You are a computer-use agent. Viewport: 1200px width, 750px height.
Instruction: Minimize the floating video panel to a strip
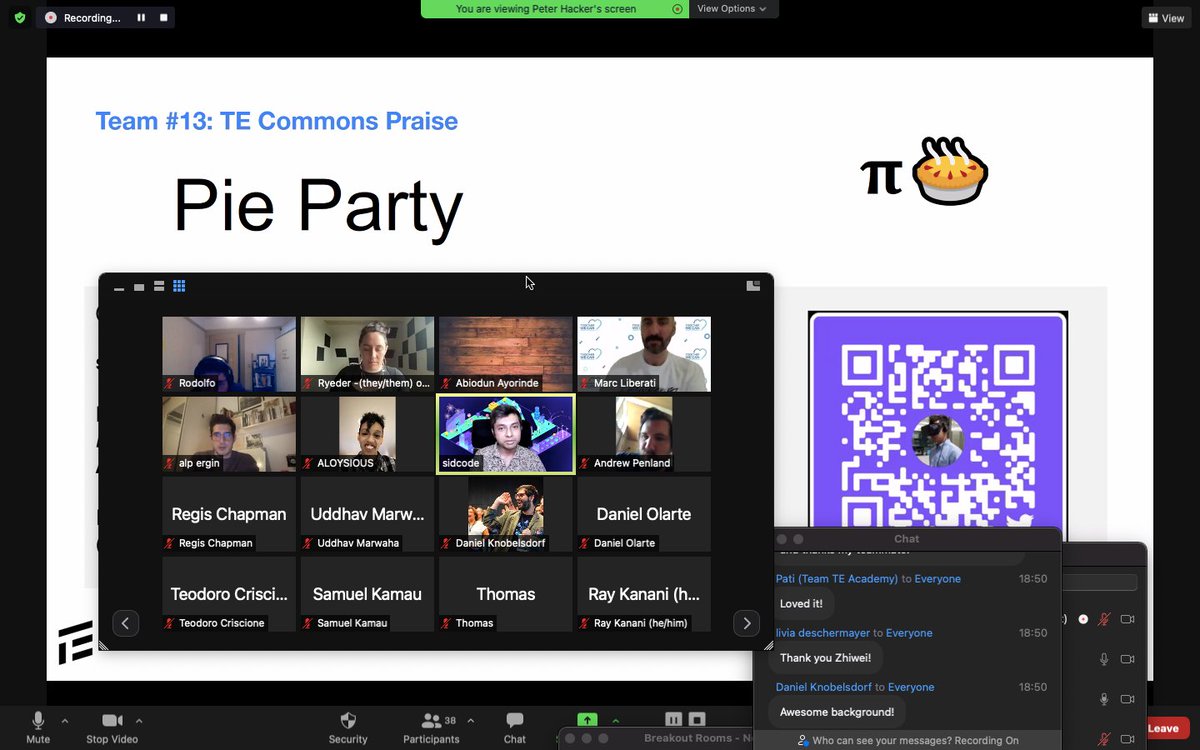(x=120, y=287)
